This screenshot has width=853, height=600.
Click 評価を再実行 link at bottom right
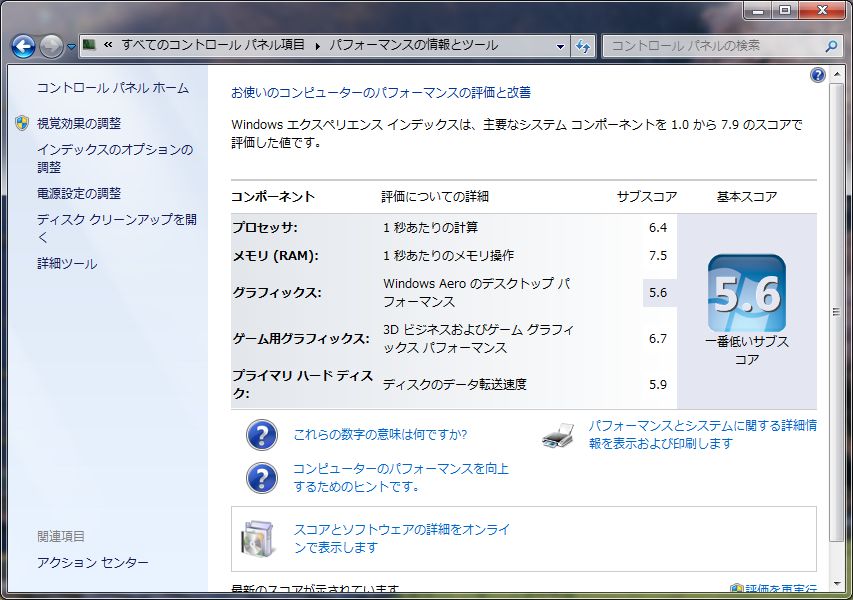click(x=781, y=589)
